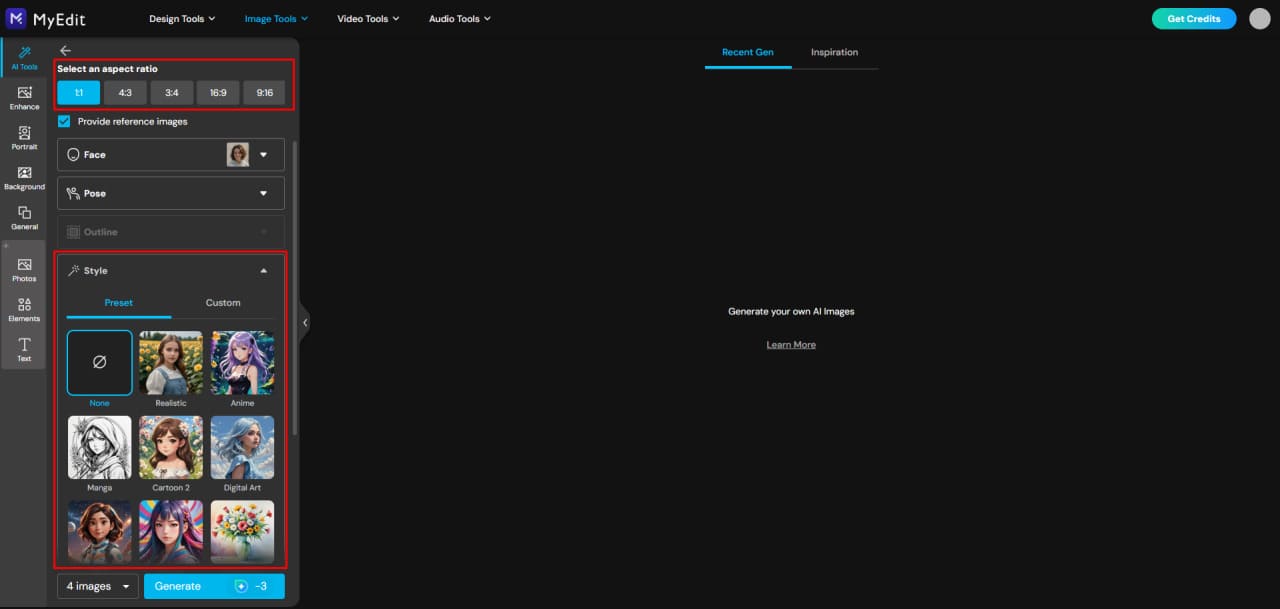Open the Elements sidebar panel
The width and height of the screenshot is (1280, 609).
24,310
